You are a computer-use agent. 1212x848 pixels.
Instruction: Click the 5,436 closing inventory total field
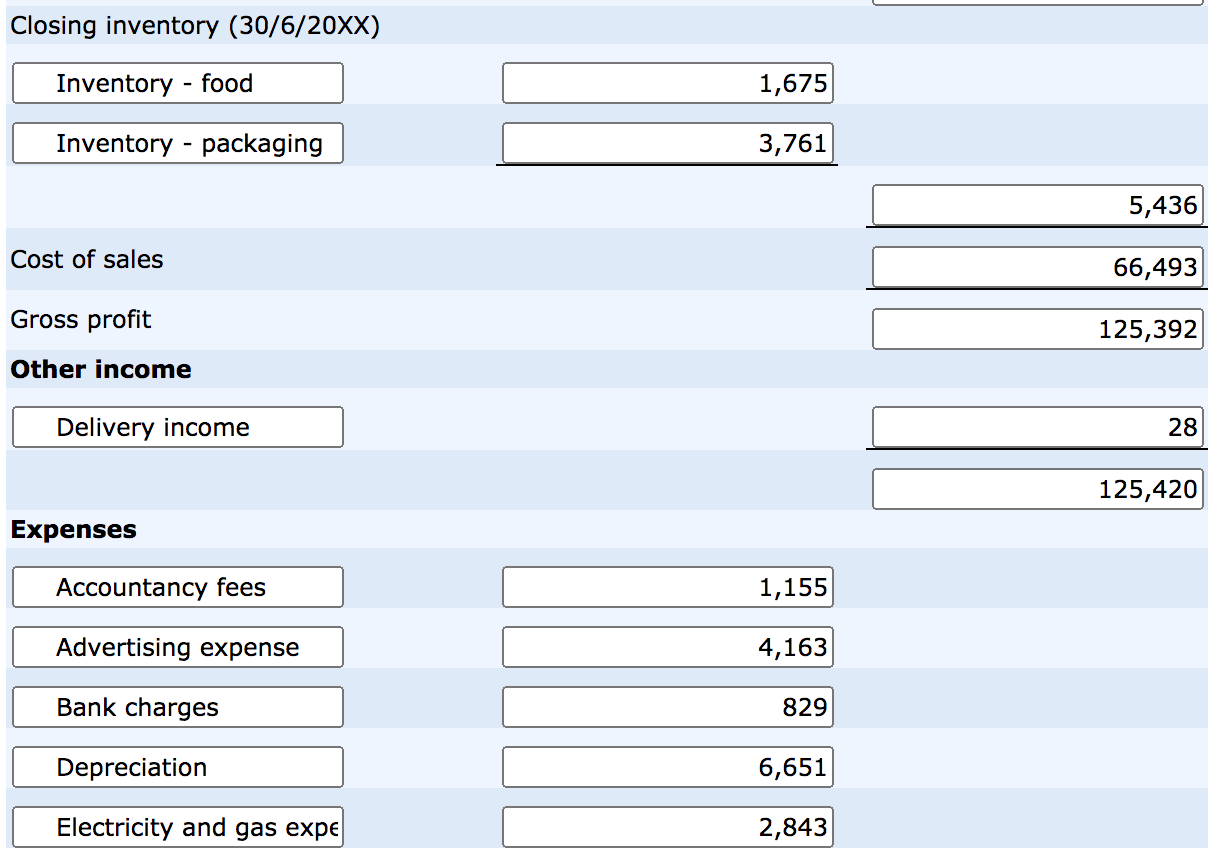coord(1038,205)
